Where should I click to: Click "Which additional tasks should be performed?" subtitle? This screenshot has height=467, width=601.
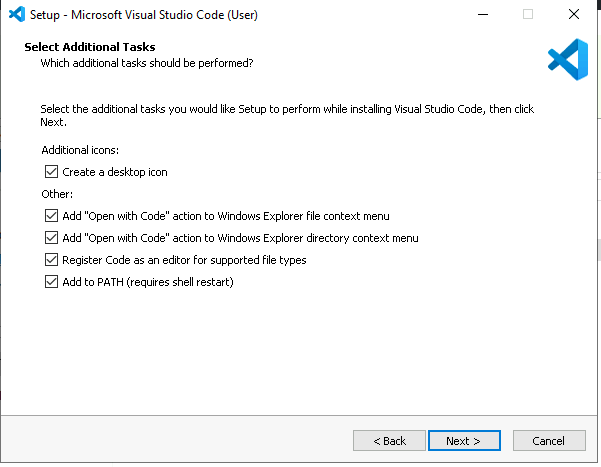point(146,63)
